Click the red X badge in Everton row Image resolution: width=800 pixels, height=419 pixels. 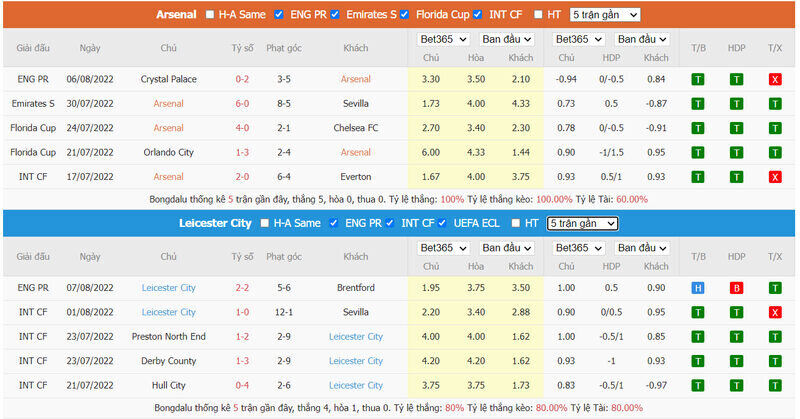(x=774, y=177)
